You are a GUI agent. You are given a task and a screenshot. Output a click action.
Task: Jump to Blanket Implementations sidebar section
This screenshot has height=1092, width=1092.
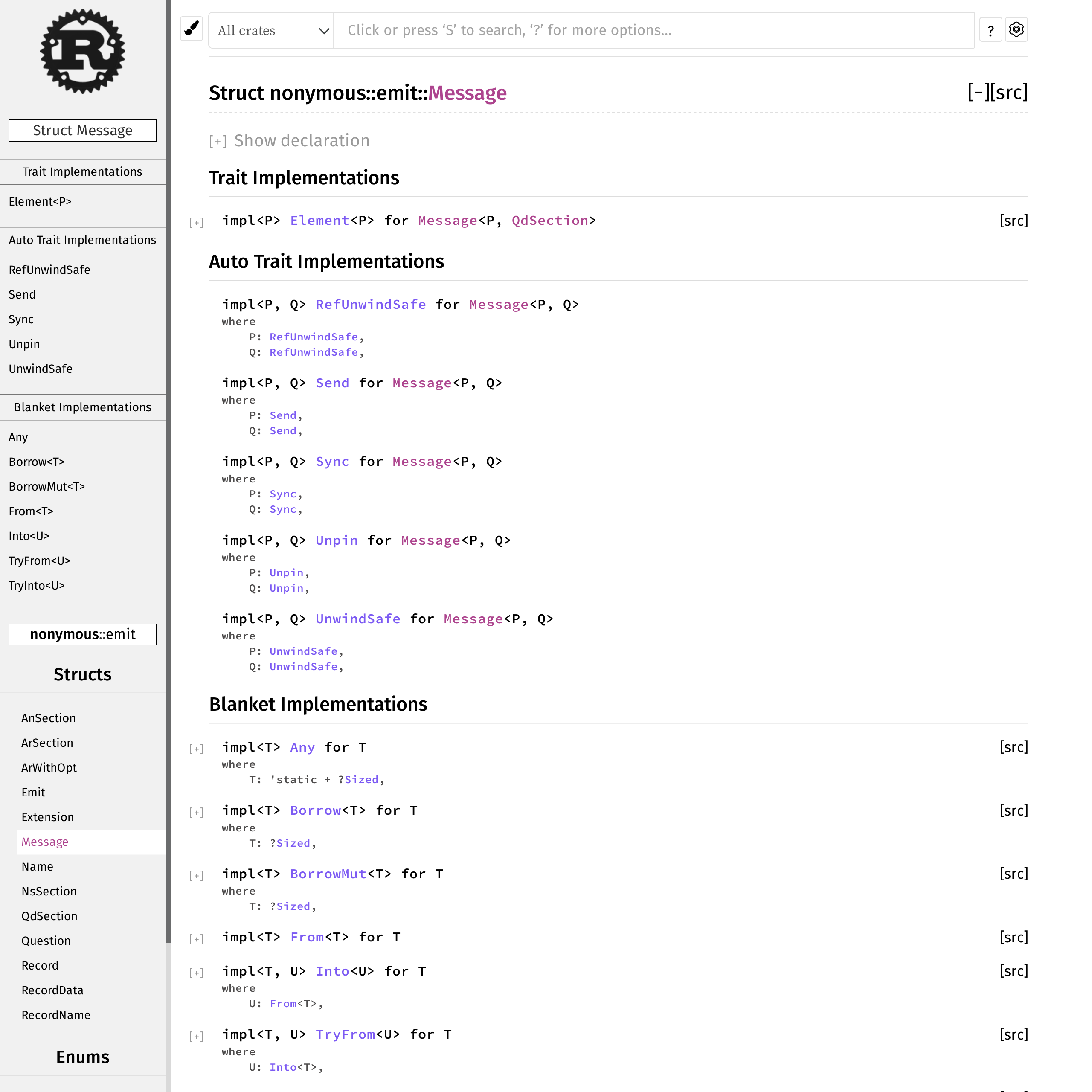[x=82, y=407]
